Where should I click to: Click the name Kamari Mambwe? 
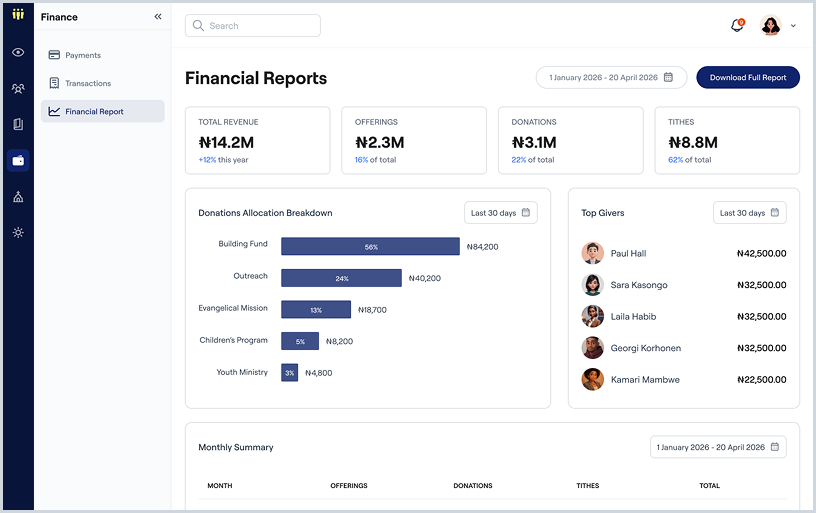coord(645,380)
